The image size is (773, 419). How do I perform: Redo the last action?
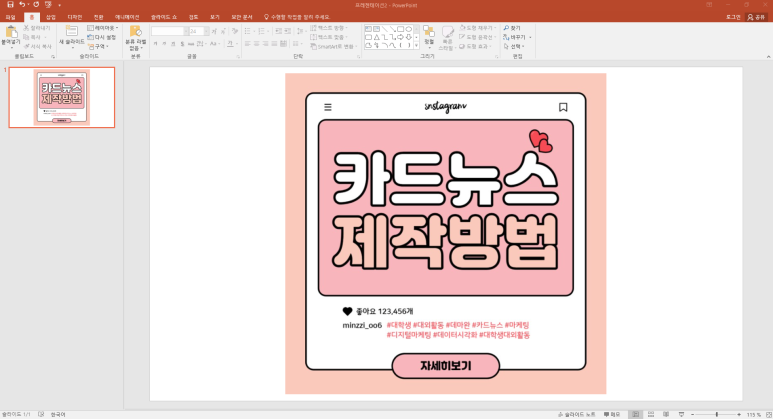[36, 4]
